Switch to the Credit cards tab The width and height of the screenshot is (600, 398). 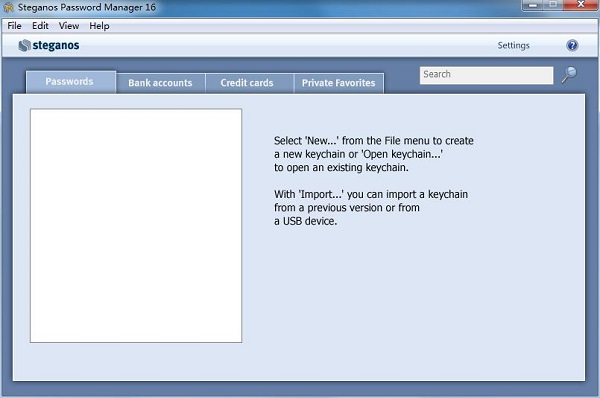[249, 83]
